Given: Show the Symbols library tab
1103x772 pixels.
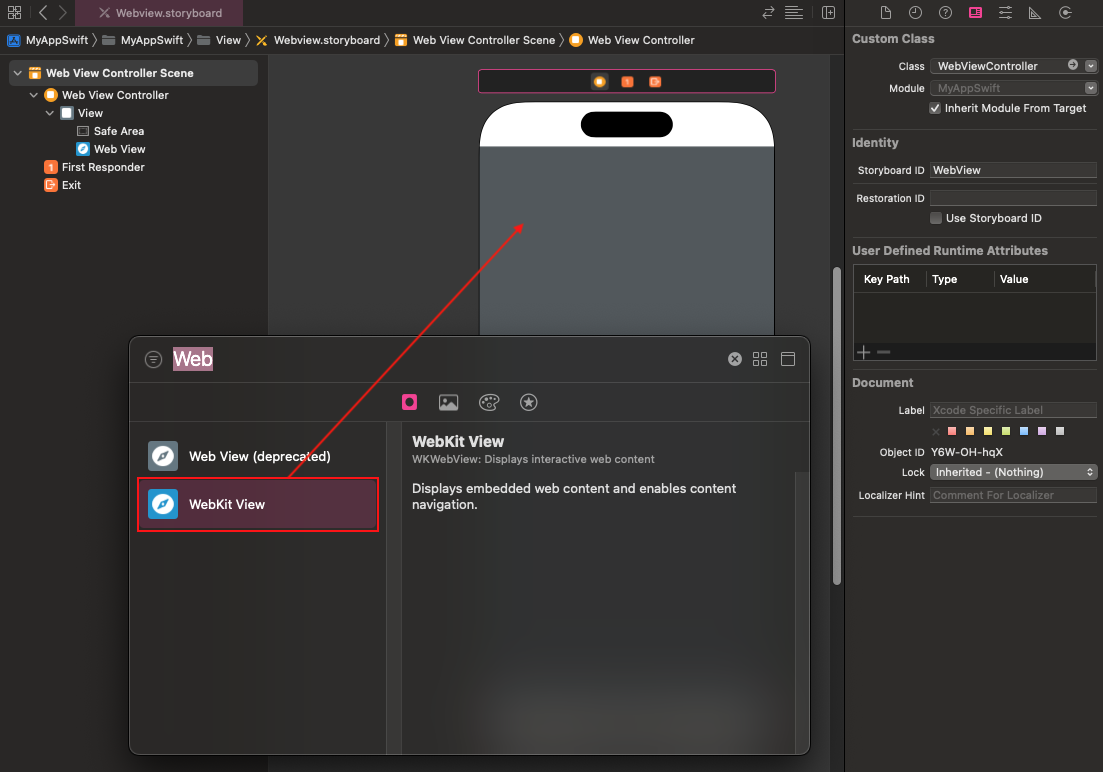Looking at the screenshot, I should point(528,402).
